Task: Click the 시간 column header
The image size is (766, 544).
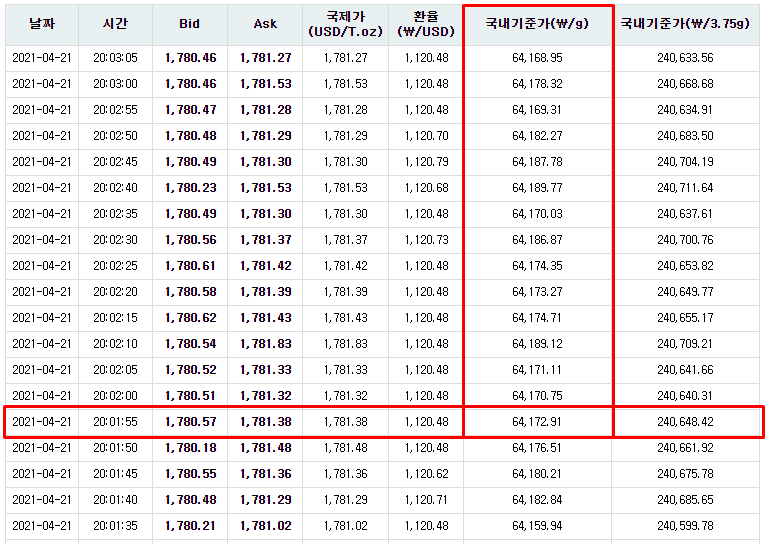Action: click(x=115, y=24)
